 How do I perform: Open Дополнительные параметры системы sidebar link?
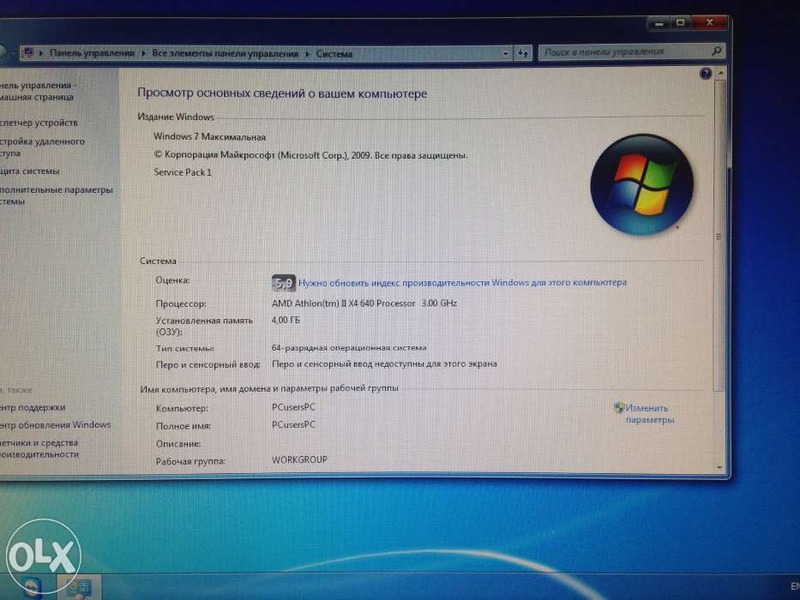55,195
